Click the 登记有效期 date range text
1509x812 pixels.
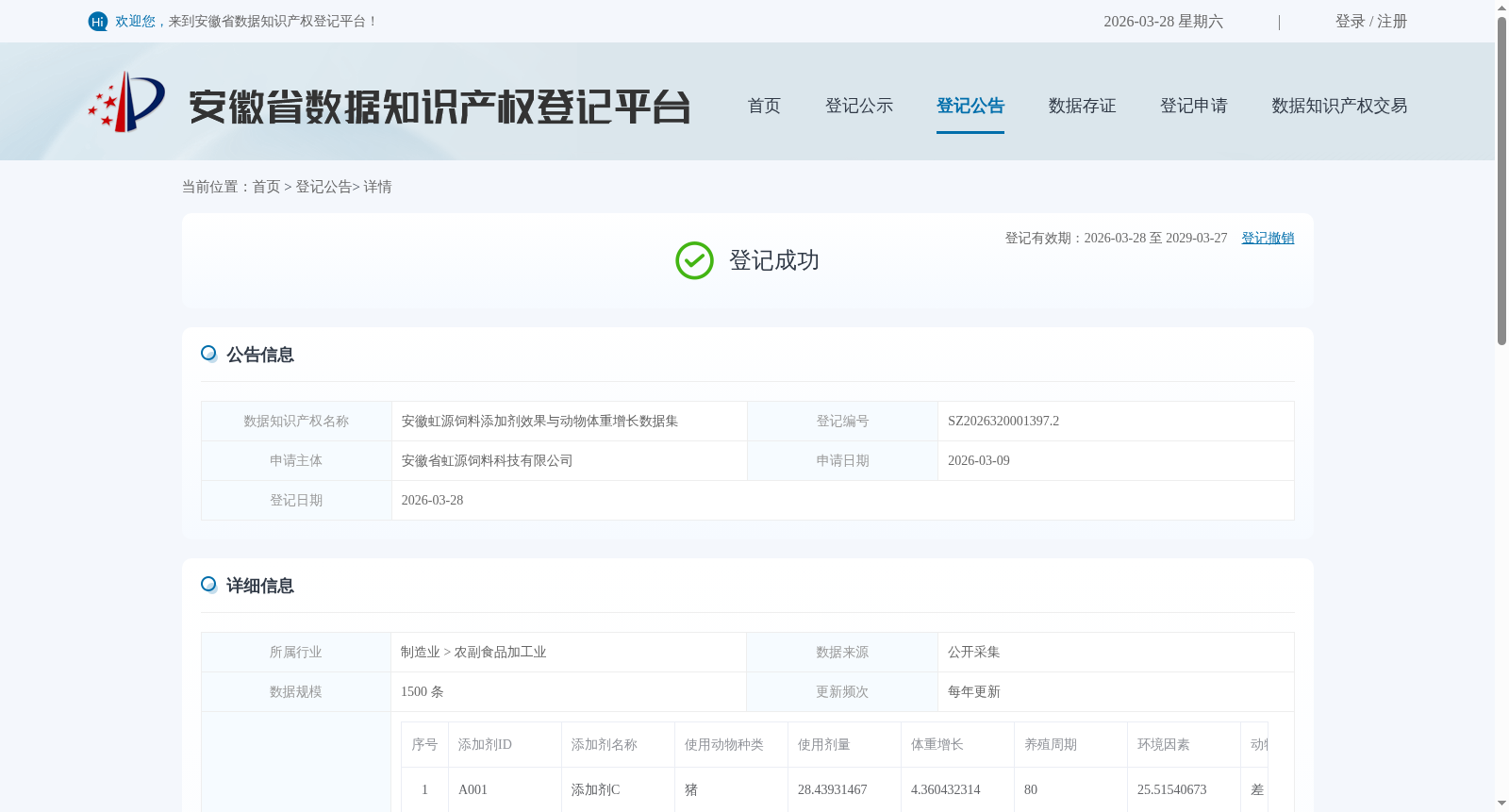pos(1116,238)
